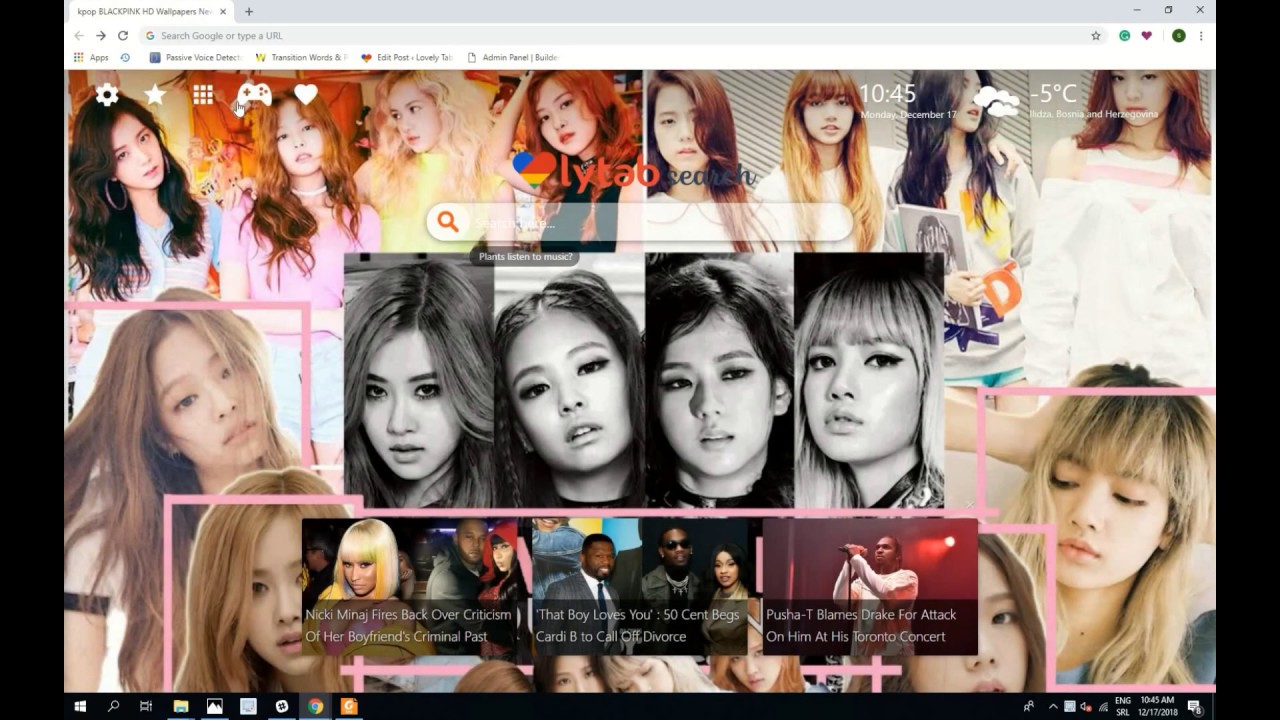Image resolution: width=1280 pixels, height=720 pixels.
Task: Go forward in browser history
Action: pyautogui.click(x=101, y=35)
